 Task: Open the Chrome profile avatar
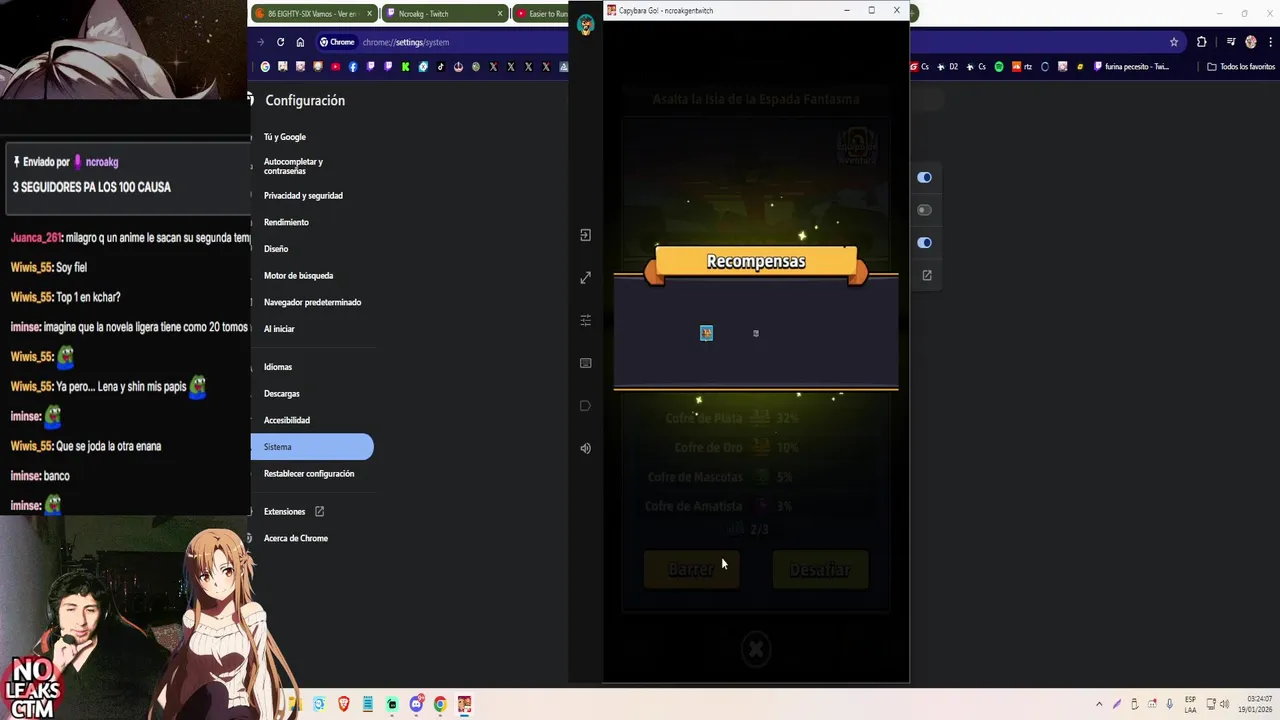(x=1251, y=42)
